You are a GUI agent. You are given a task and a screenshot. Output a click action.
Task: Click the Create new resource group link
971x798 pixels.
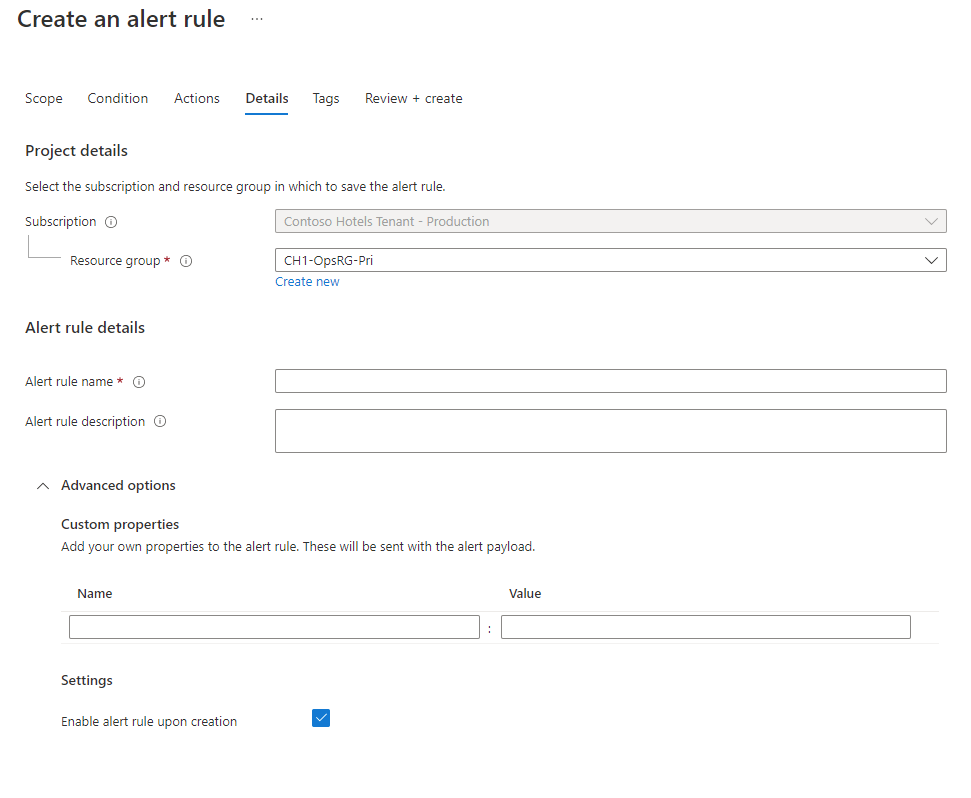click(x=307, y=282)
